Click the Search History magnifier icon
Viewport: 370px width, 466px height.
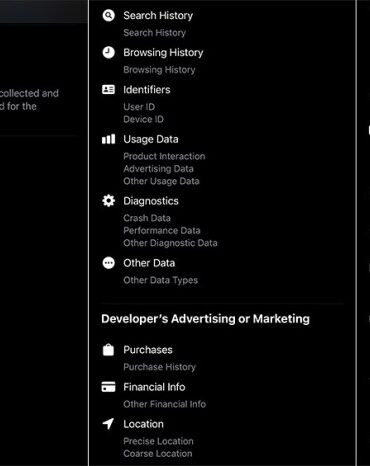coord(108,15)
